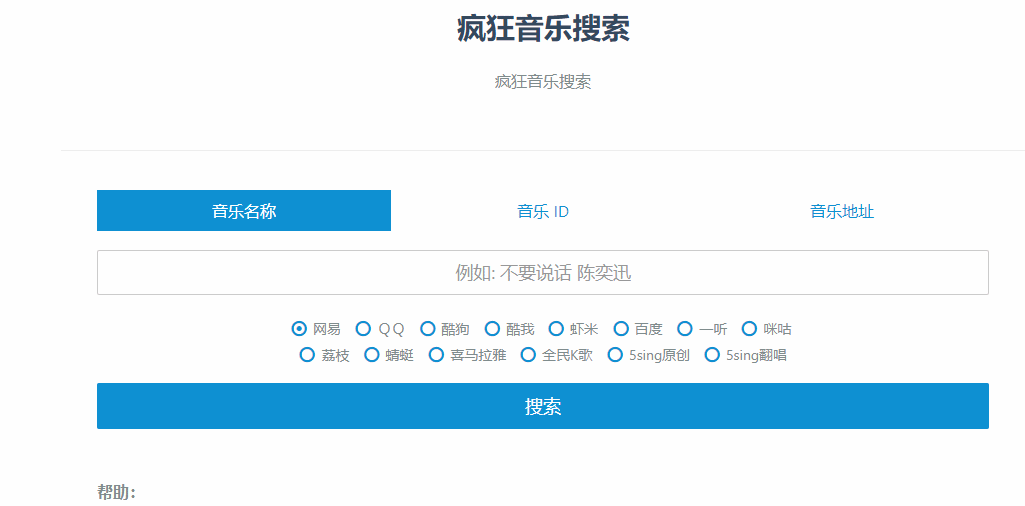The width and height of the screenshot is (1025, 506).
Task: Pick 酷我 as the music source
Action: point(492,329)
